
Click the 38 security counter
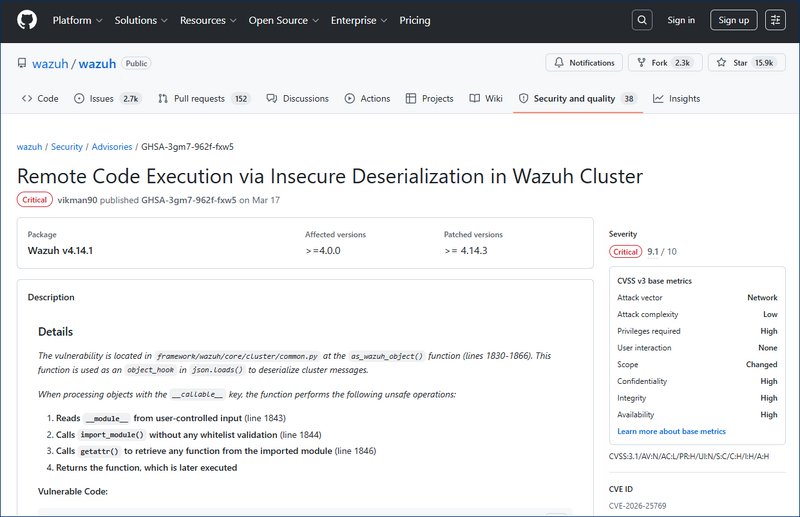[x=629, y=99]
